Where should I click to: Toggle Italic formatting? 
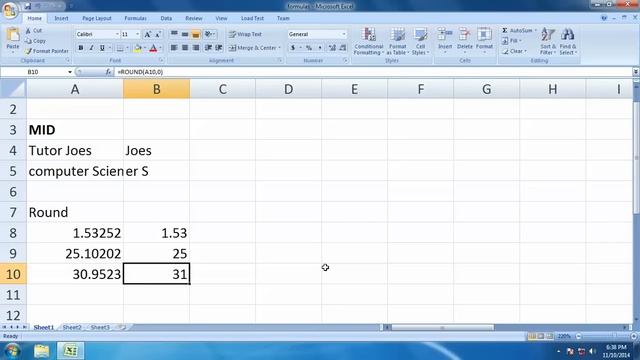[x=91, y=48]
